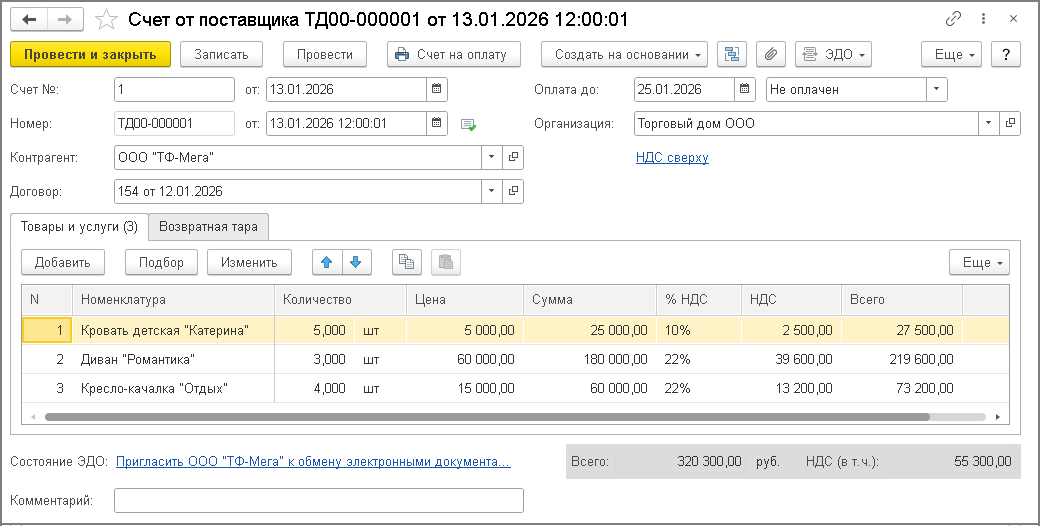
Task: Click Провести и закрыть button
Action: coord(90,54)
